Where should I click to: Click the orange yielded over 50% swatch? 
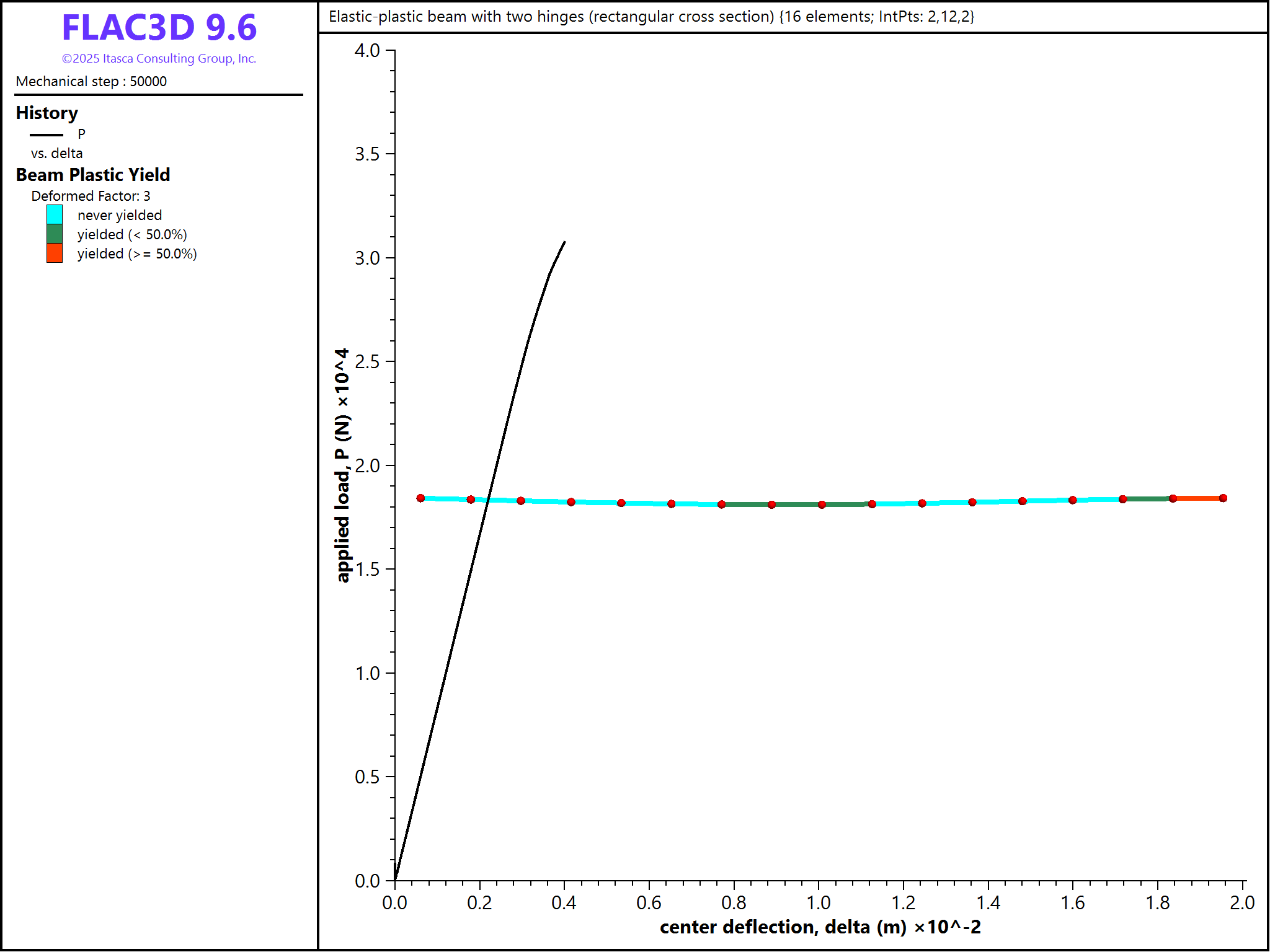(55, 253)
